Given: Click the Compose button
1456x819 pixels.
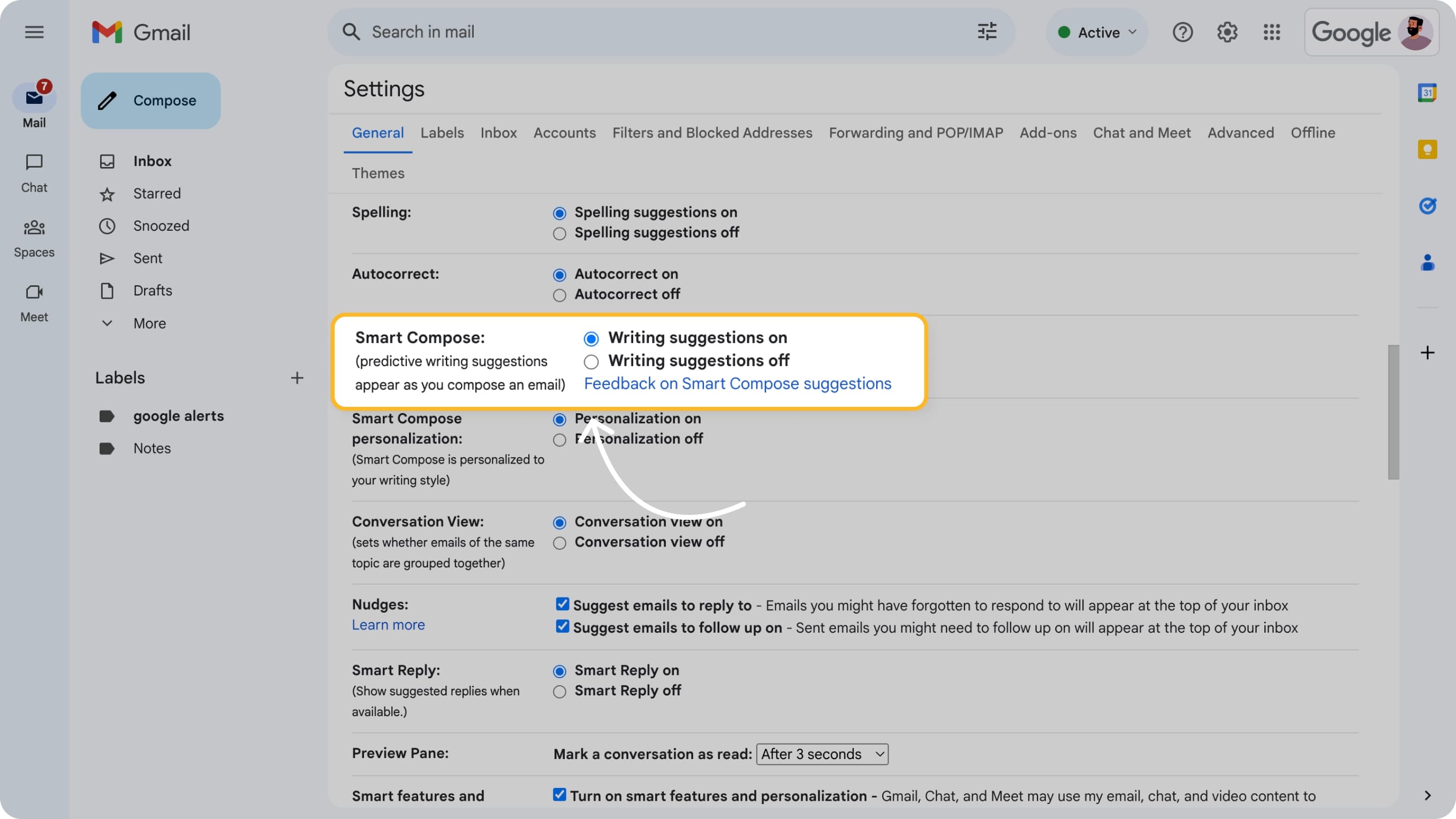Looking at the screenshot, I should [x=150, y=100].
